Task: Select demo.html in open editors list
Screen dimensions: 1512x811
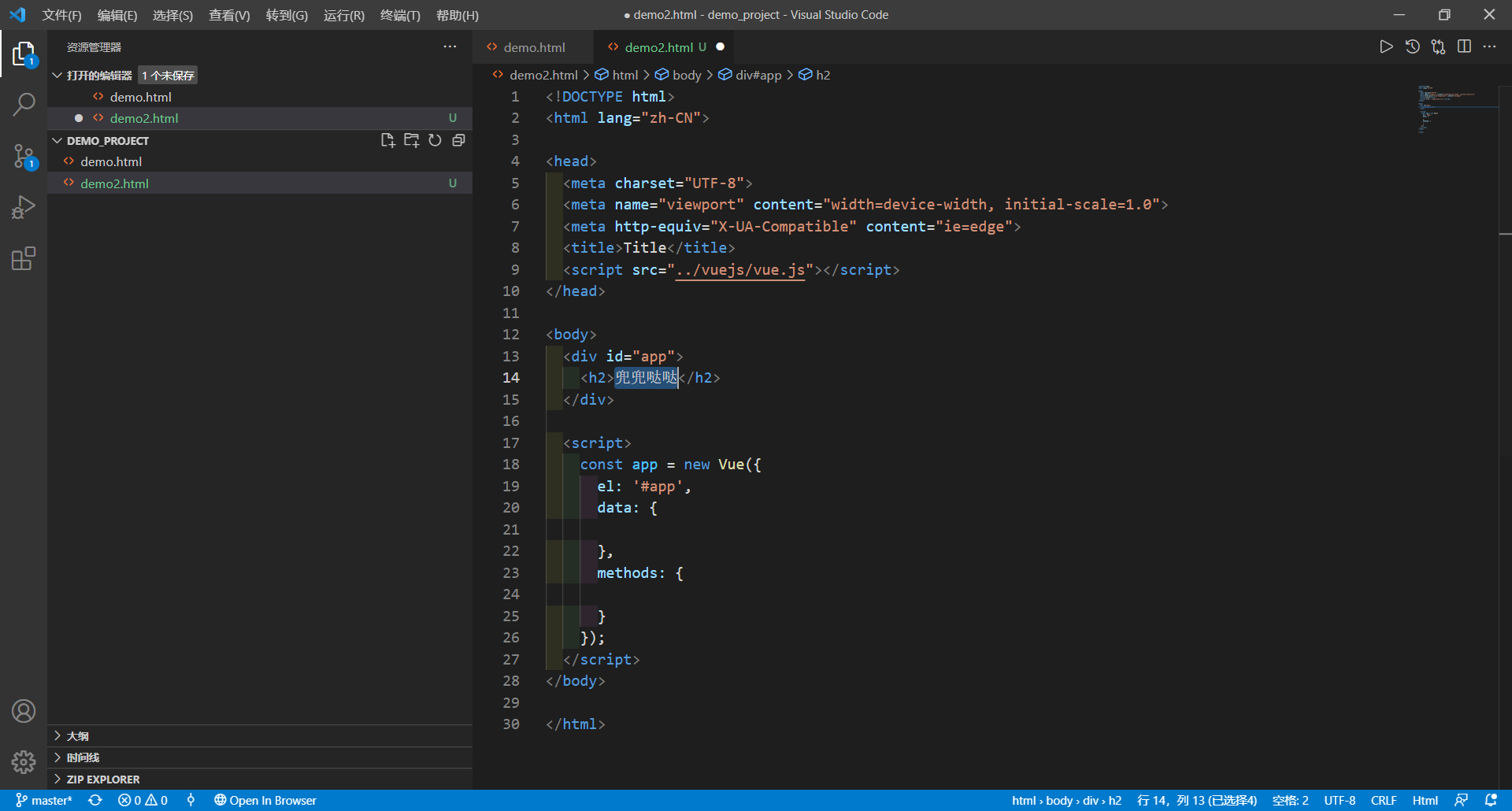Action: click(260, 97)
